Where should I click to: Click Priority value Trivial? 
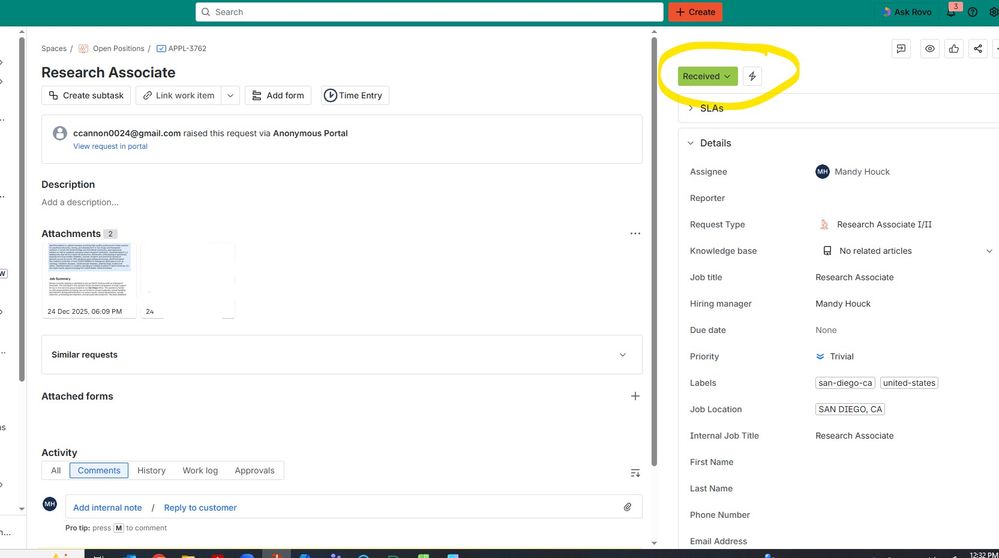pos(835,357)
